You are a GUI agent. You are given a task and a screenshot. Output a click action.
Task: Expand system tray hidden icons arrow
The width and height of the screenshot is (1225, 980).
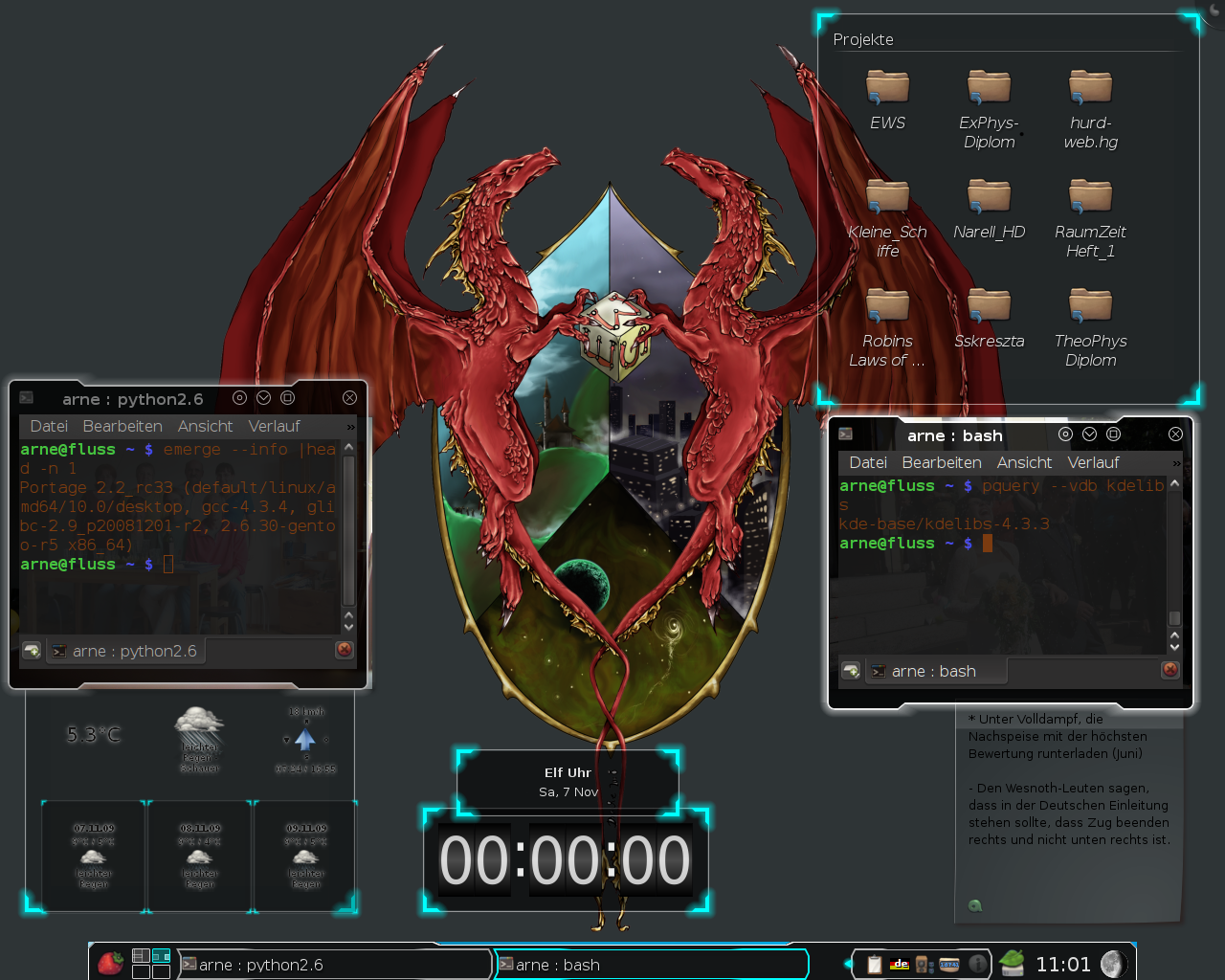coord(848,964)
